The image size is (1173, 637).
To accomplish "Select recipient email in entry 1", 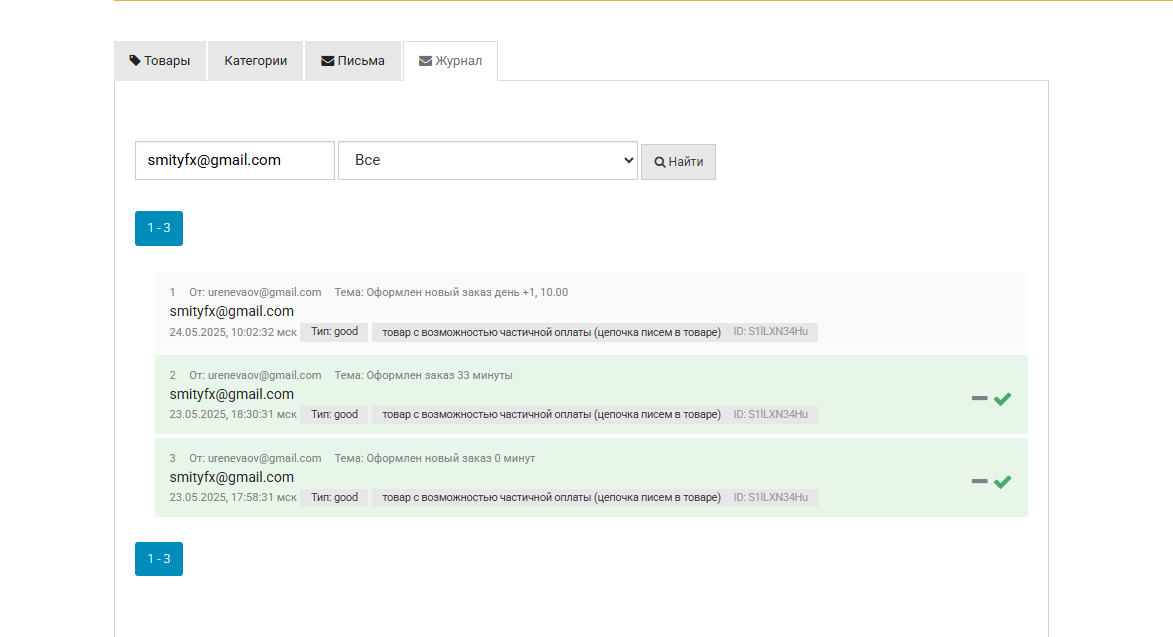I will tap(232, 311).
